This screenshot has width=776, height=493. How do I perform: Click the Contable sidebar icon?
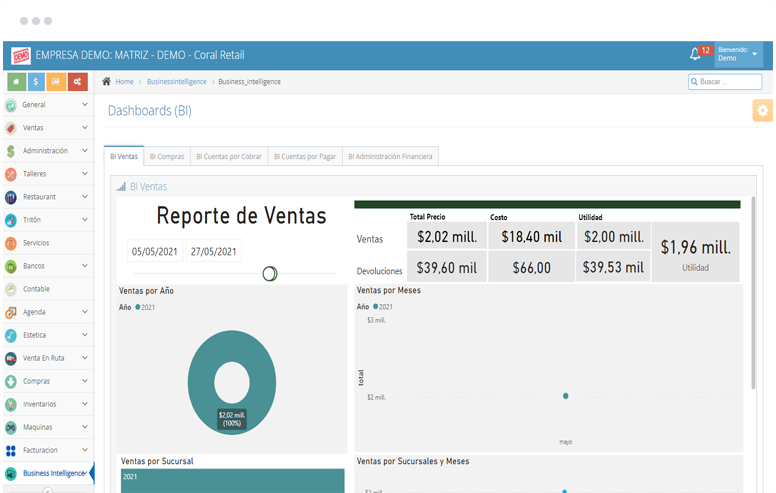pos(11,289)
